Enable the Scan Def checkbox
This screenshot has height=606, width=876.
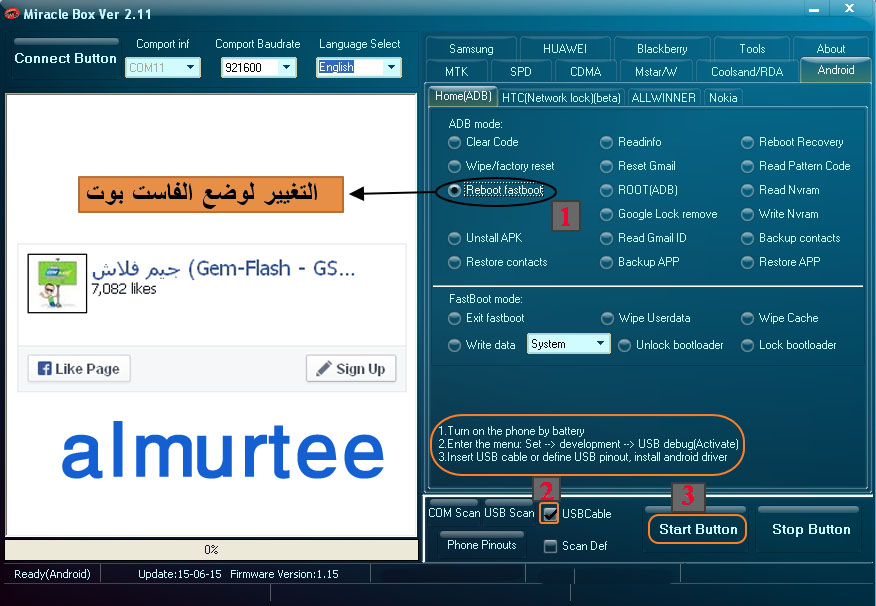click(x=550, y=546)
